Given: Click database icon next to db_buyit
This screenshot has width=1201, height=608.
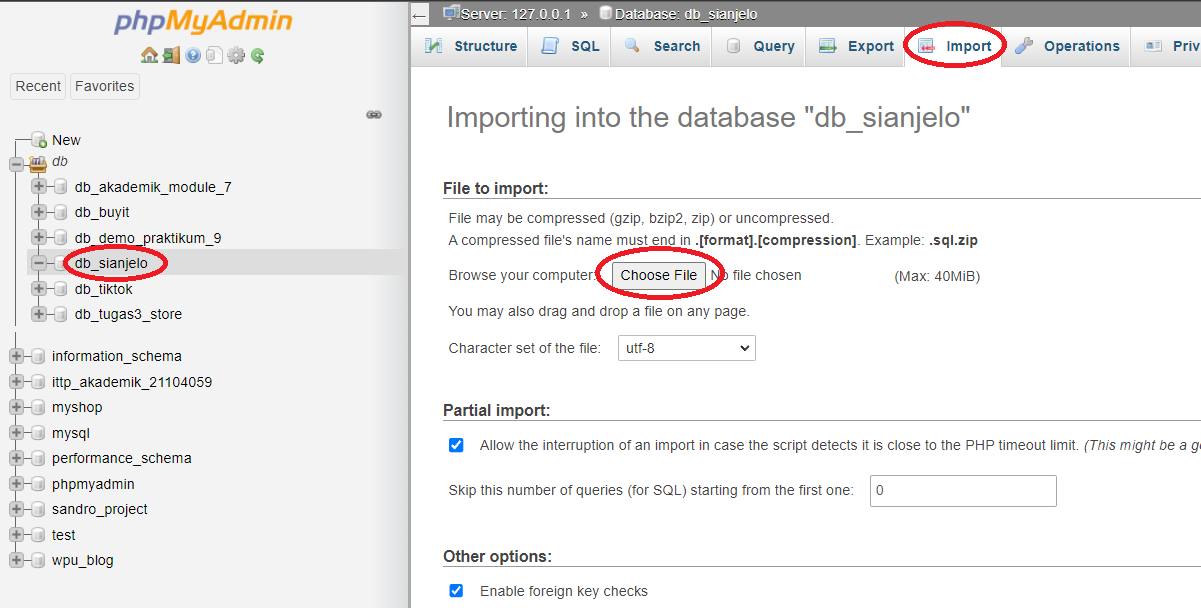Looking at the screenshot, I should point(61,212).
